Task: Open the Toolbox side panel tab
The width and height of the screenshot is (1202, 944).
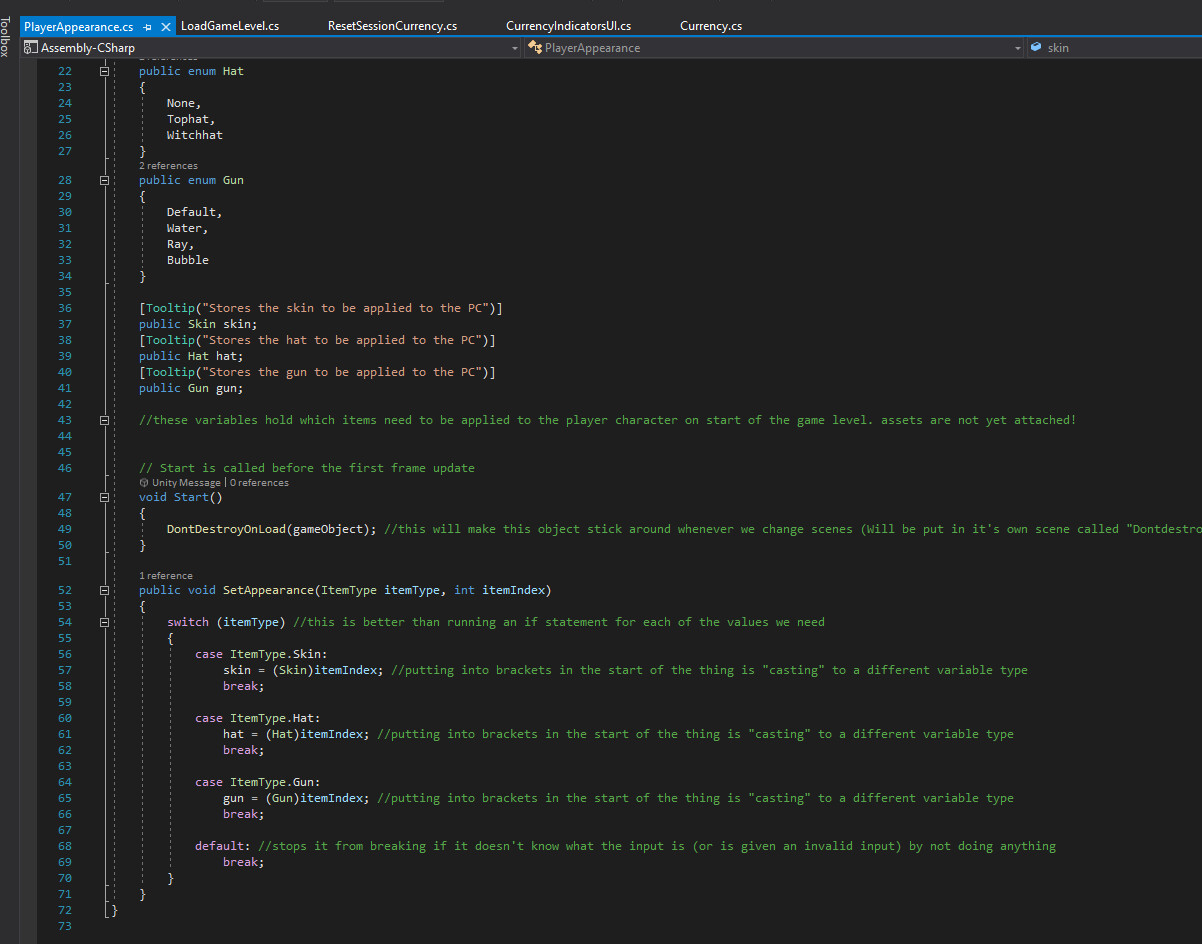Action: 6,37
